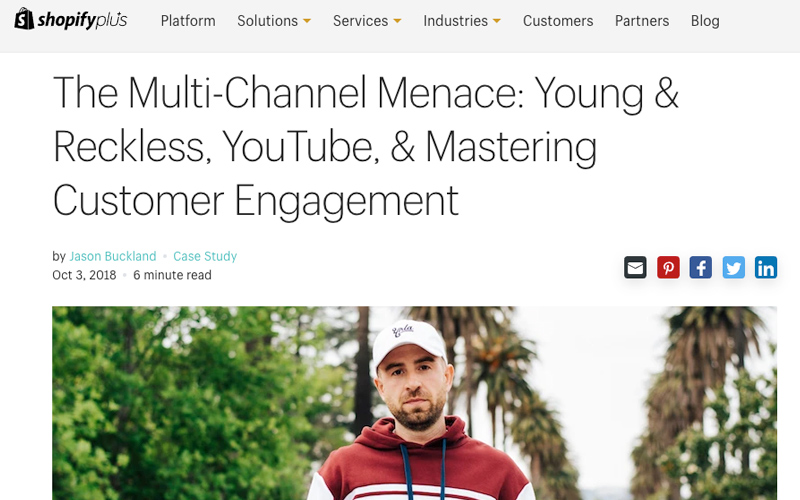Go to the Customers page
This screenshot has height=500, width=800.
pos(558,21)
